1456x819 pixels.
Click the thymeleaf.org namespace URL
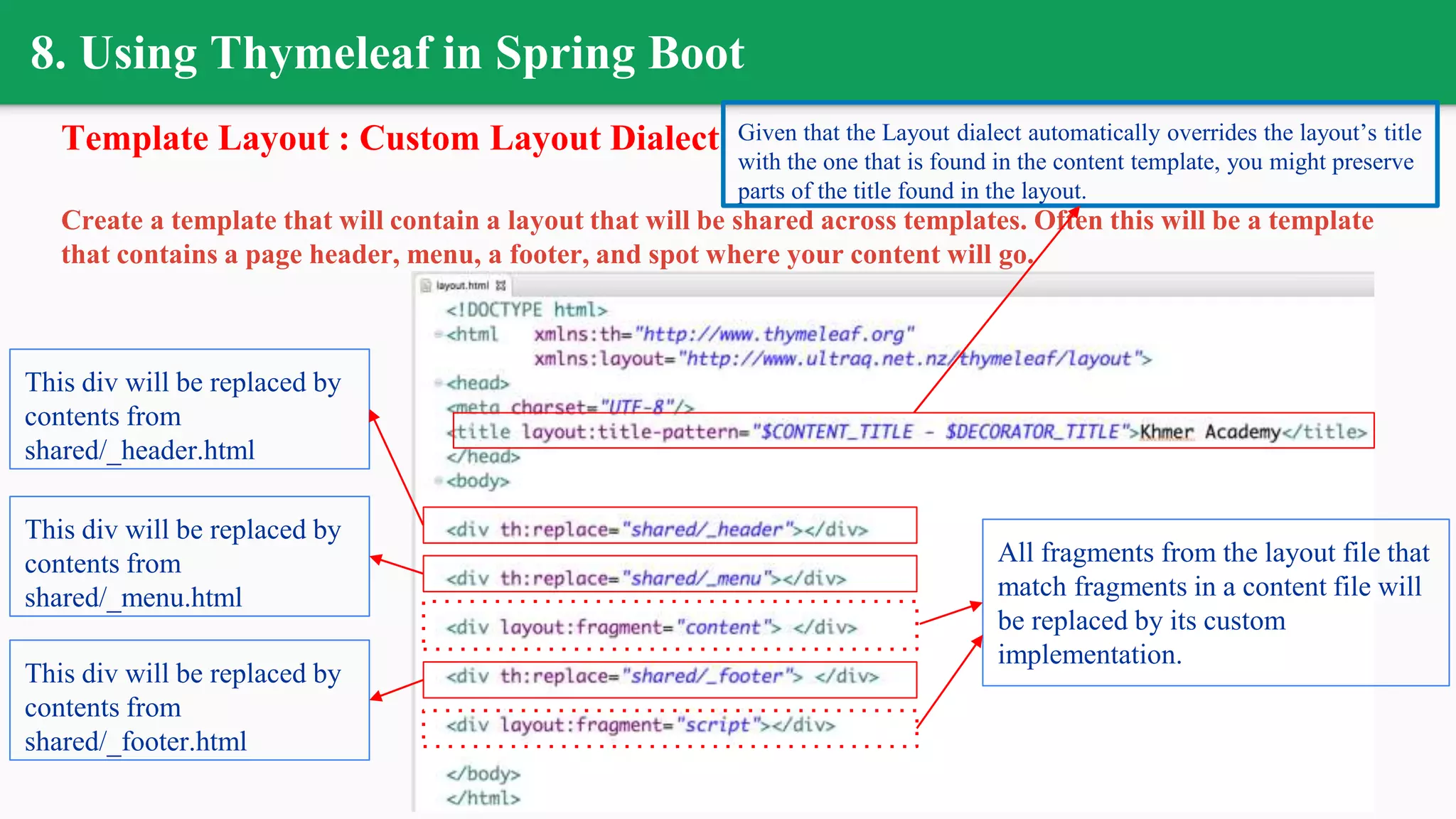click(x=774, y=334)
